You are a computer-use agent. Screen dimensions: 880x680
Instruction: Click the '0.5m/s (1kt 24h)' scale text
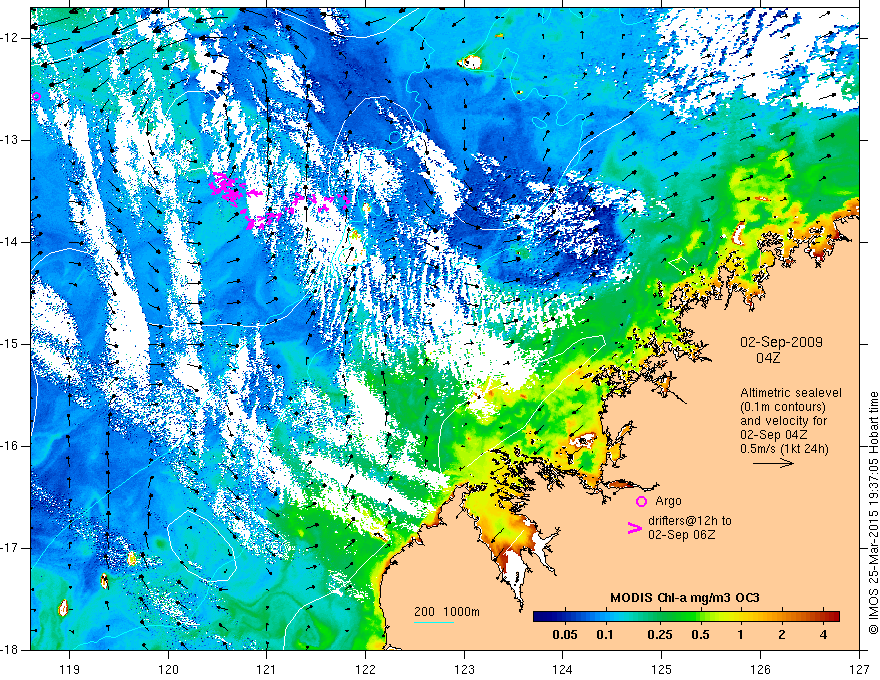[784, 449]
